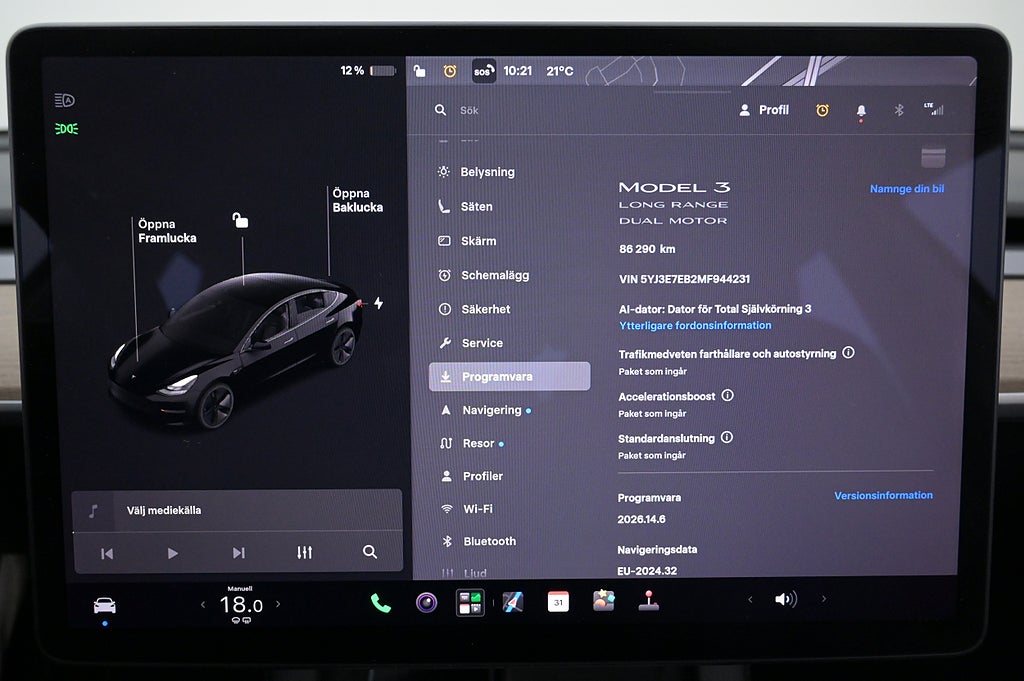Show info for Accelerationsboost
Screen dimensions: 1024x681
point(728,395)
